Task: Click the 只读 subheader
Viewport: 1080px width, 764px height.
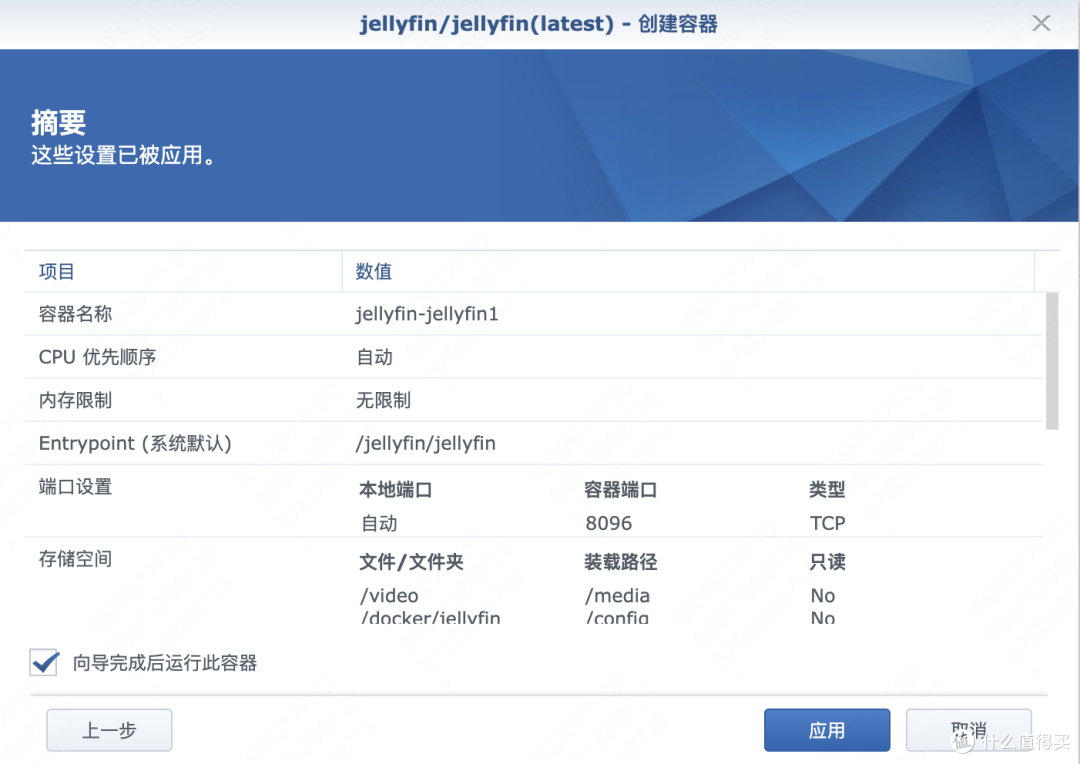Action: click(x=827, y=562)
